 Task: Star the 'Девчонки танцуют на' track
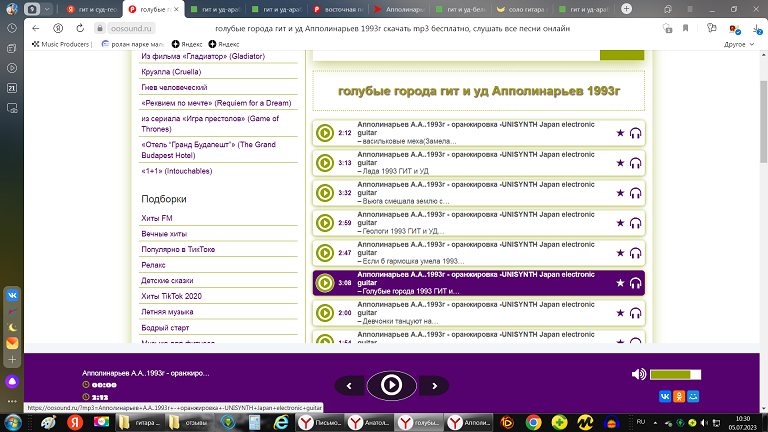point(620,312)
